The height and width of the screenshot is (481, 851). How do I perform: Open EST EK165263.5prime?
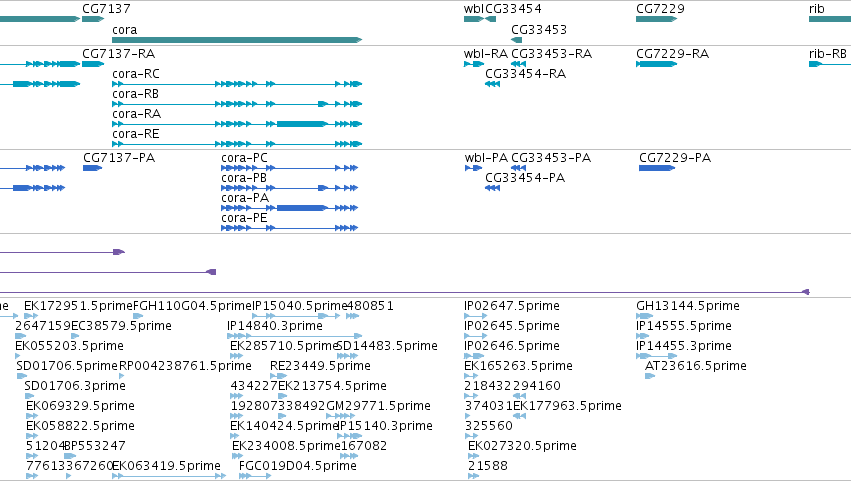click(x=518, y=366)
